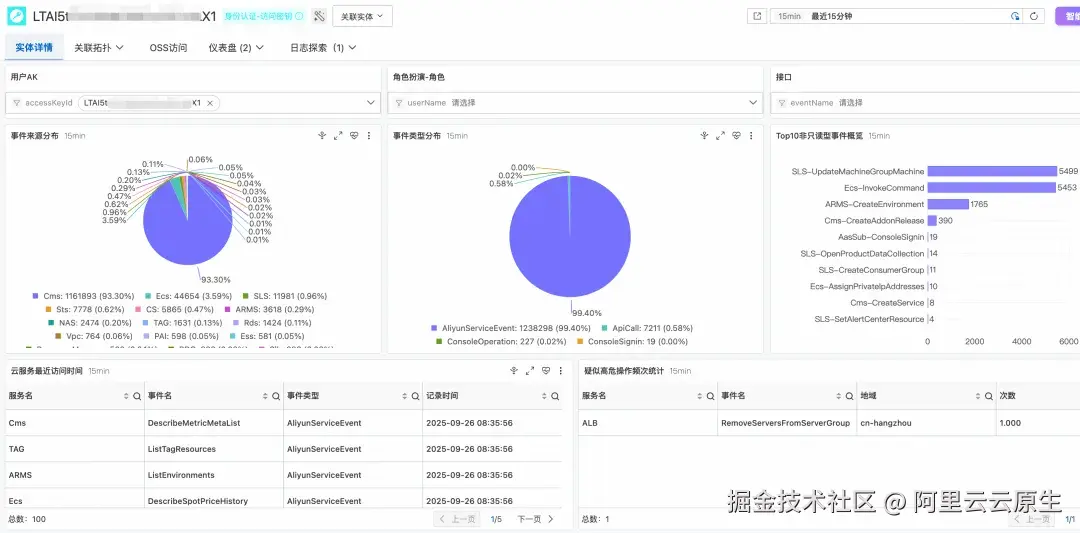This screenshot has height=533, width=1080.
Task: Click the SLS-UpdateMachineGroupMachine bar
Action: 992,171
